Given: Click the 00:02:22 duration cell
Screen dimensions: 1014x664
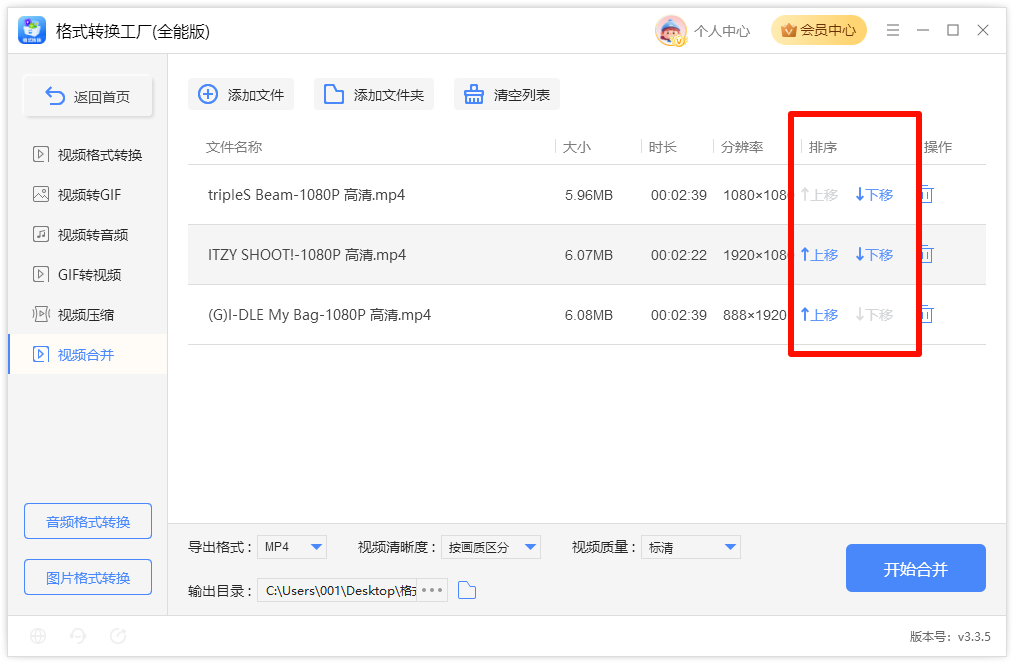Looking at the screenshot, I should (678, 255).
